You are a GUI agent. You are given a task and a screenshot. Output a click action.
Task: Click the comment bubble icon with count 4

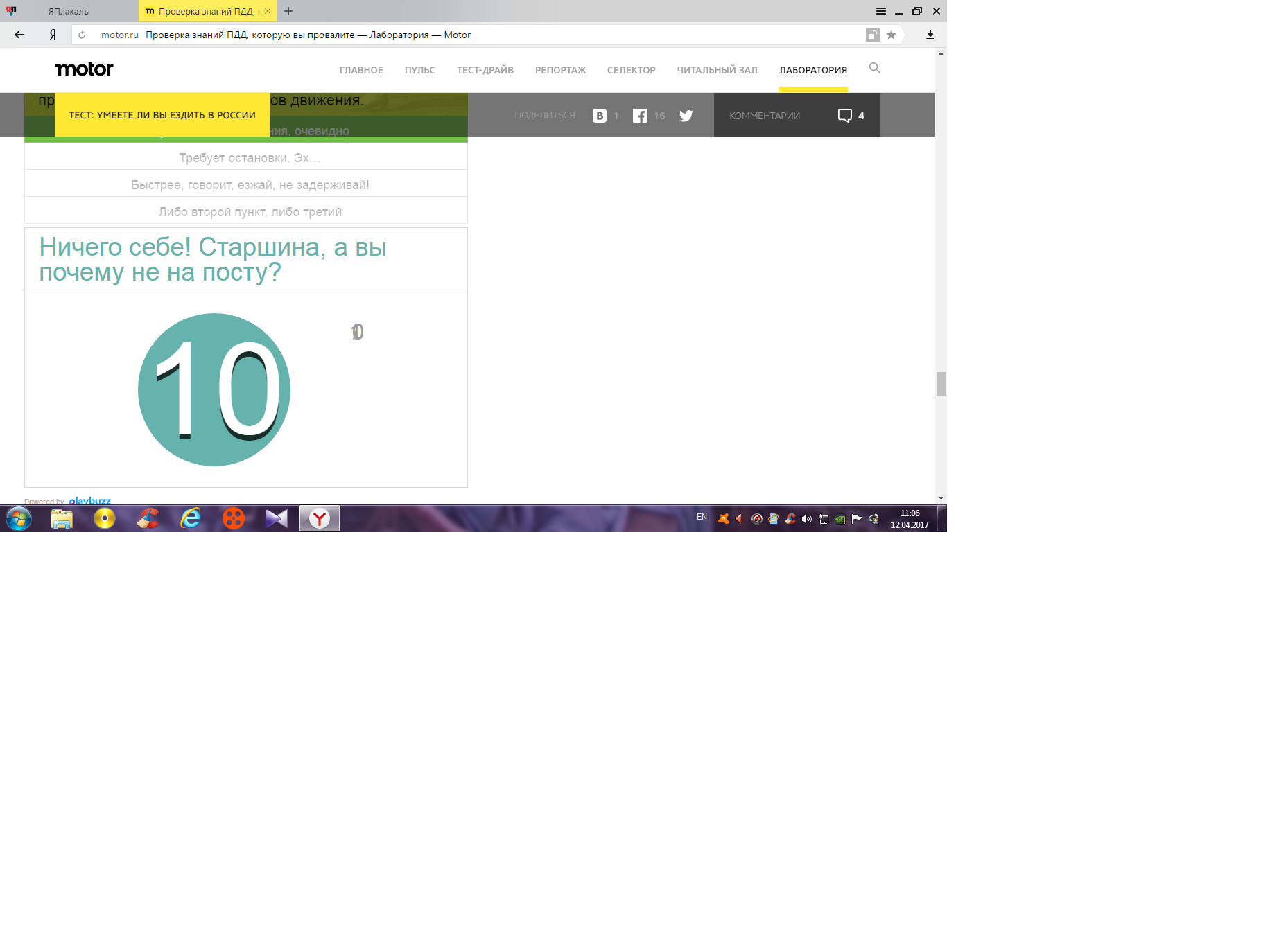pos(845,116)
